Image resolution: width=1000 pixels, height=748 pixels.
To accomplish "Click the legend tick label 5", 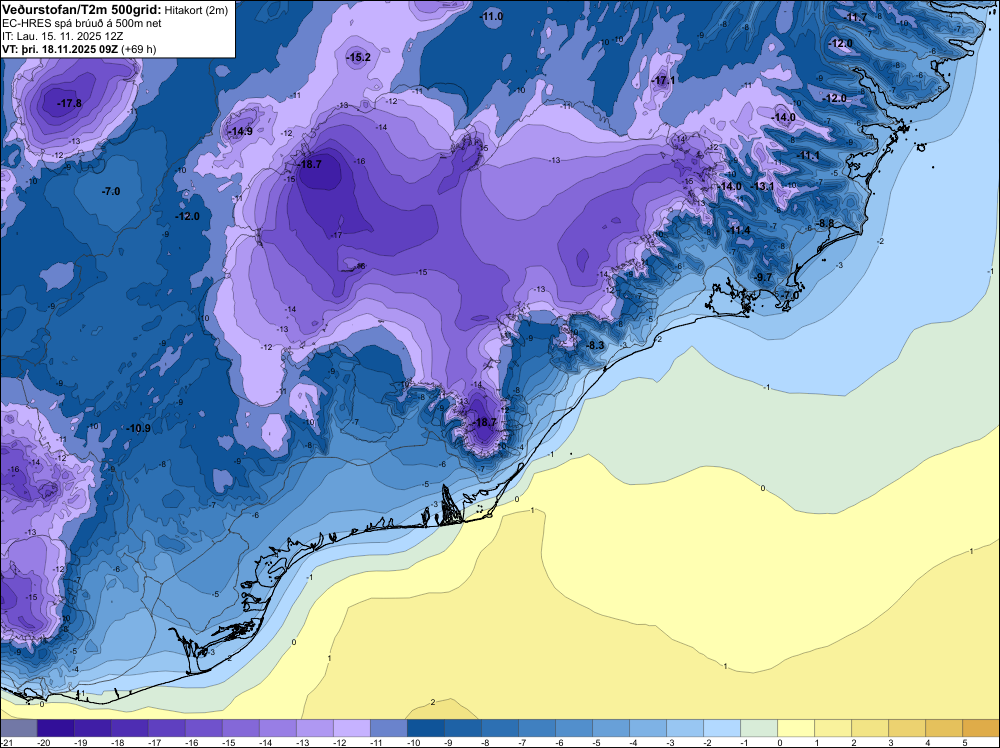I will 964,742.
